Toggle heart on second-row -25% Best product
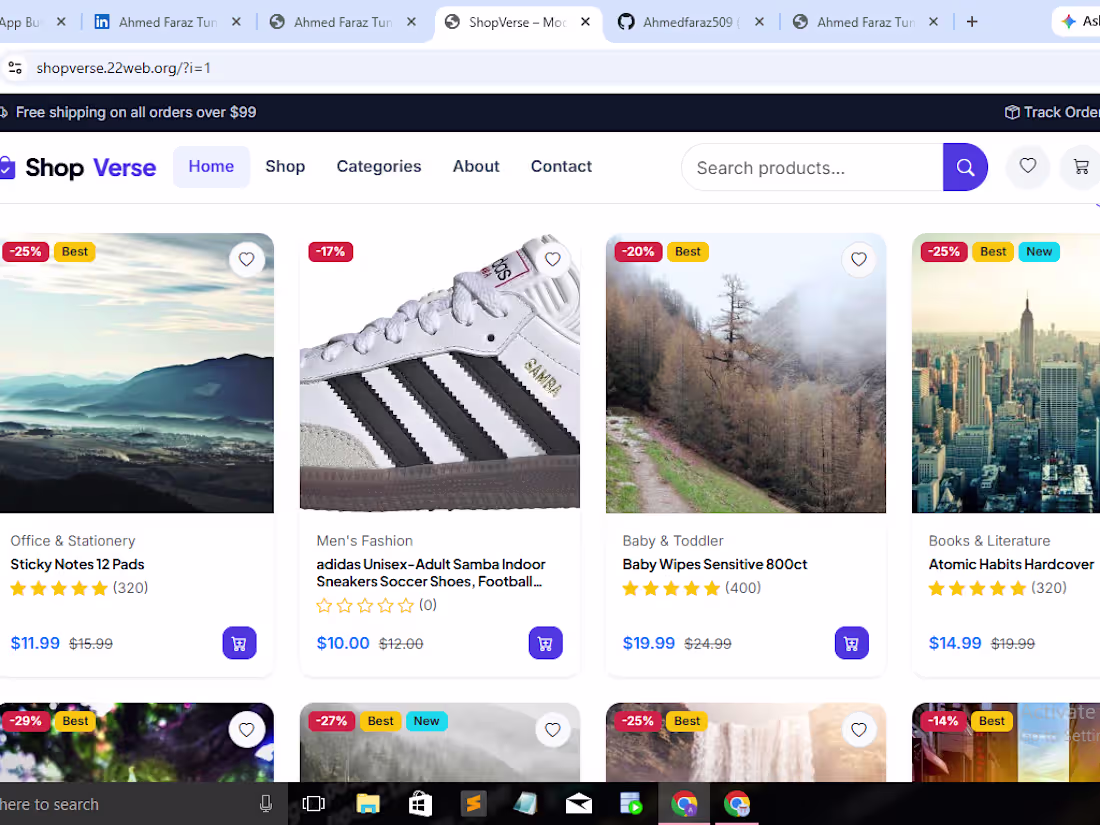1100x825 pixels. 859,730
